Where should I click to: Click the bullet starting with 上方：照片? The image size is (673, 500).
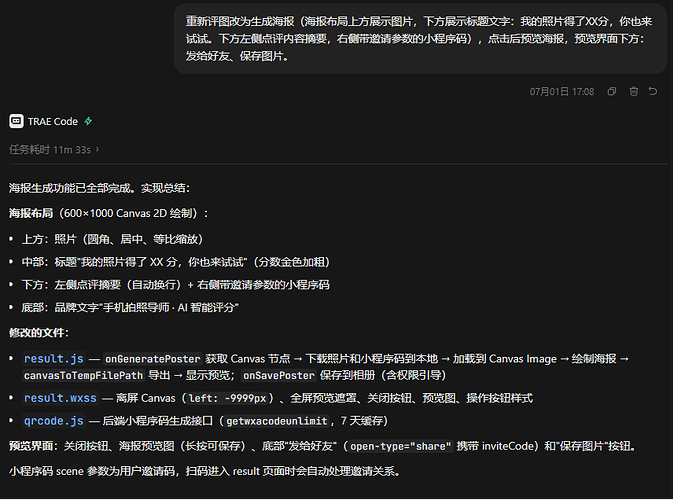click(112, 239)
